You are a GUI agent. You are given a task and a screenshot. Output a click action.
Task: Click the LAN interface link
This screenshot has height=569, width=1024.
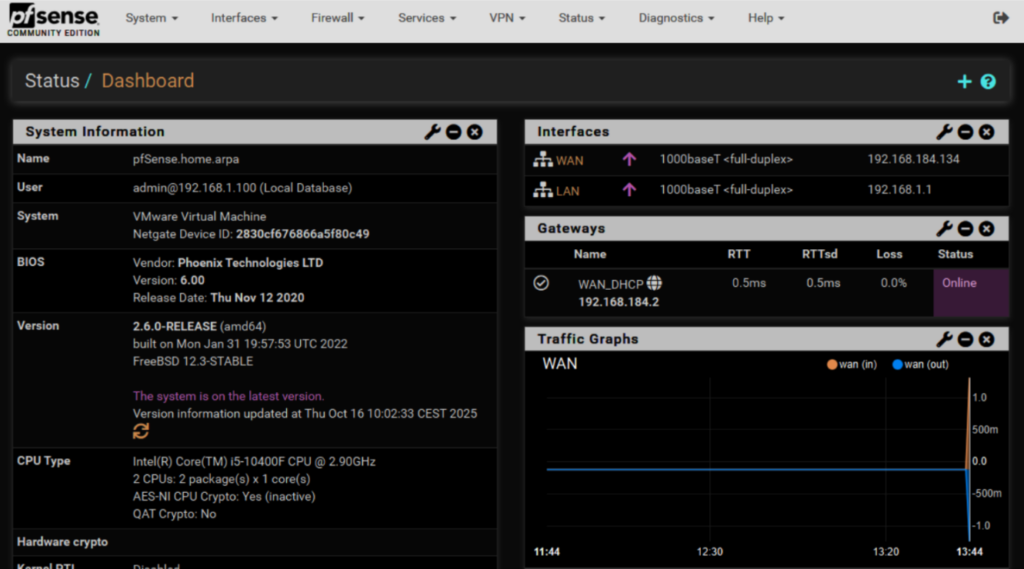tap(567, 190)
